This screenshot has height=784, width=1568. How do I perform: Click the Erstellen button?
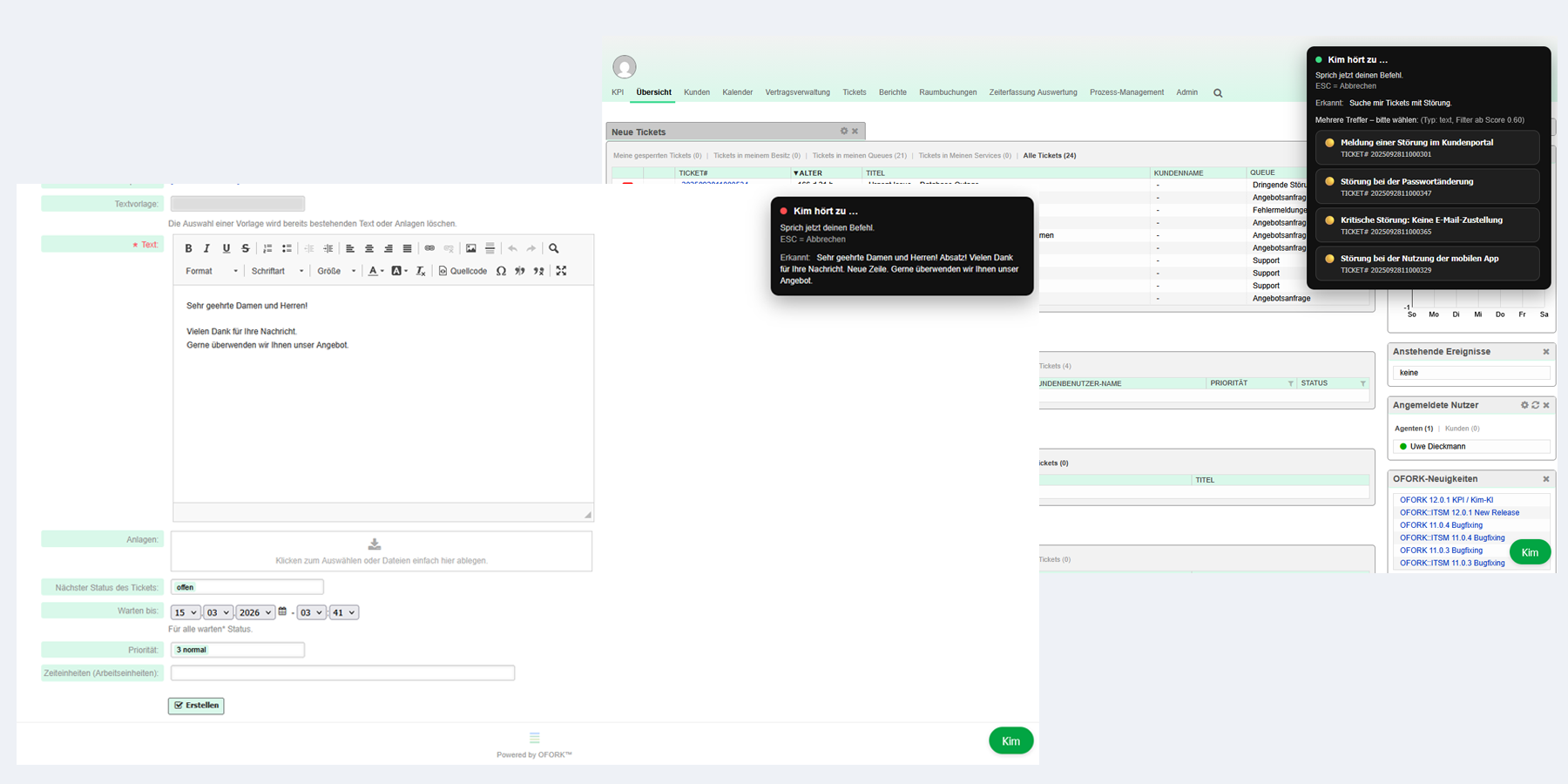click(x=196, y=706)
